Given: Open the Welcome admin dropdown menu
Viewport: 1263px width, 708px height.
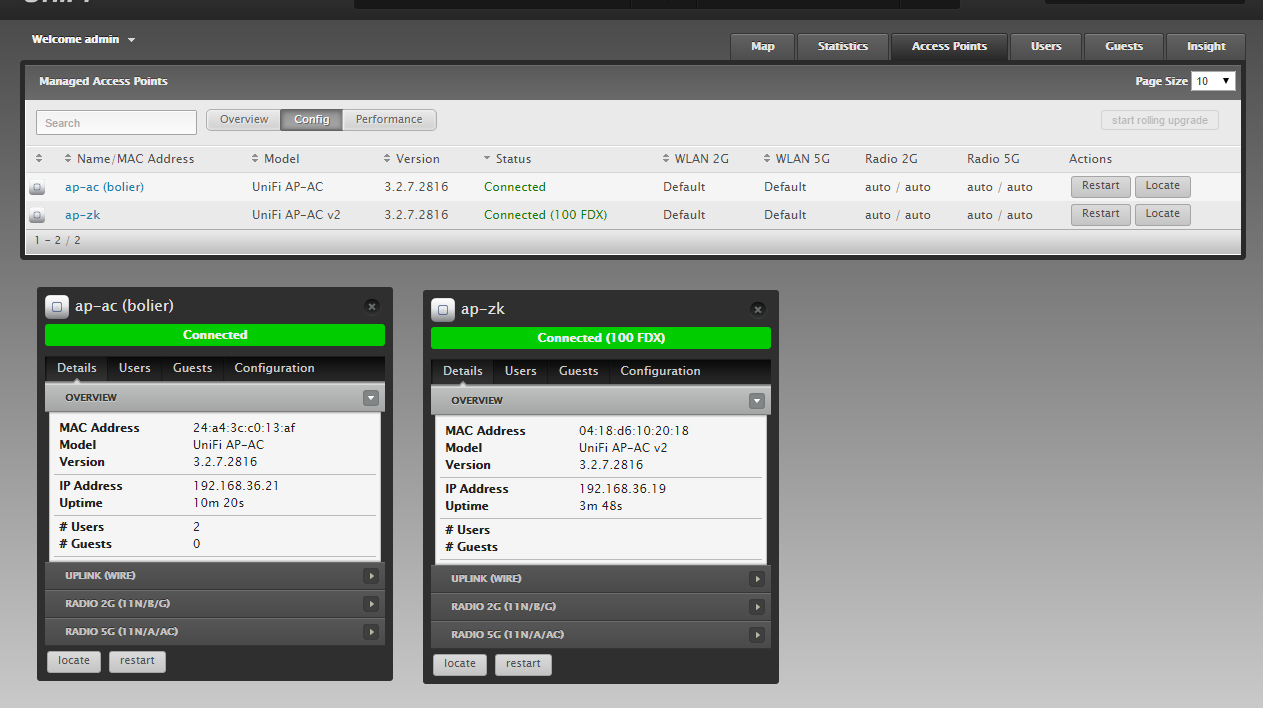Looking at the screenshot, I should tap(84, 40).
